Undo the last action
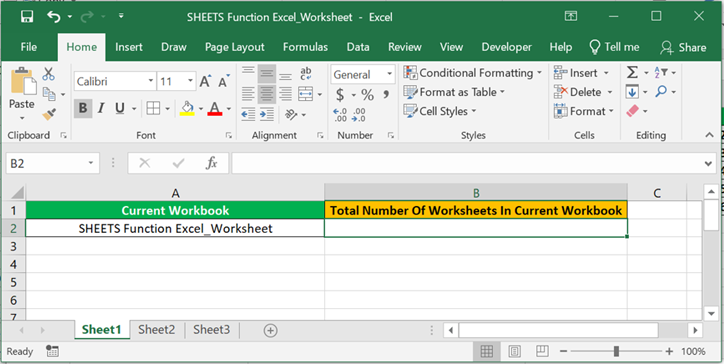 click(54, 17)
